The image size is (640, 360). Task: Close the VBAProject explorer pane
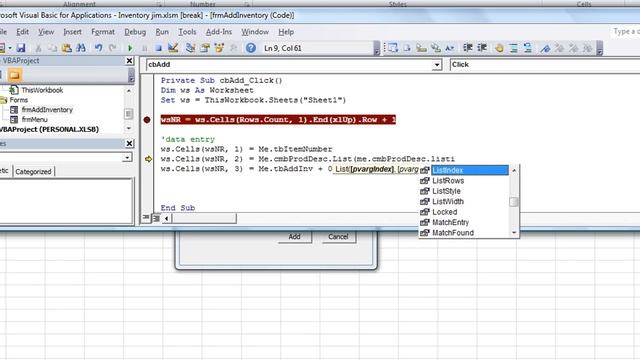point(129,61)
